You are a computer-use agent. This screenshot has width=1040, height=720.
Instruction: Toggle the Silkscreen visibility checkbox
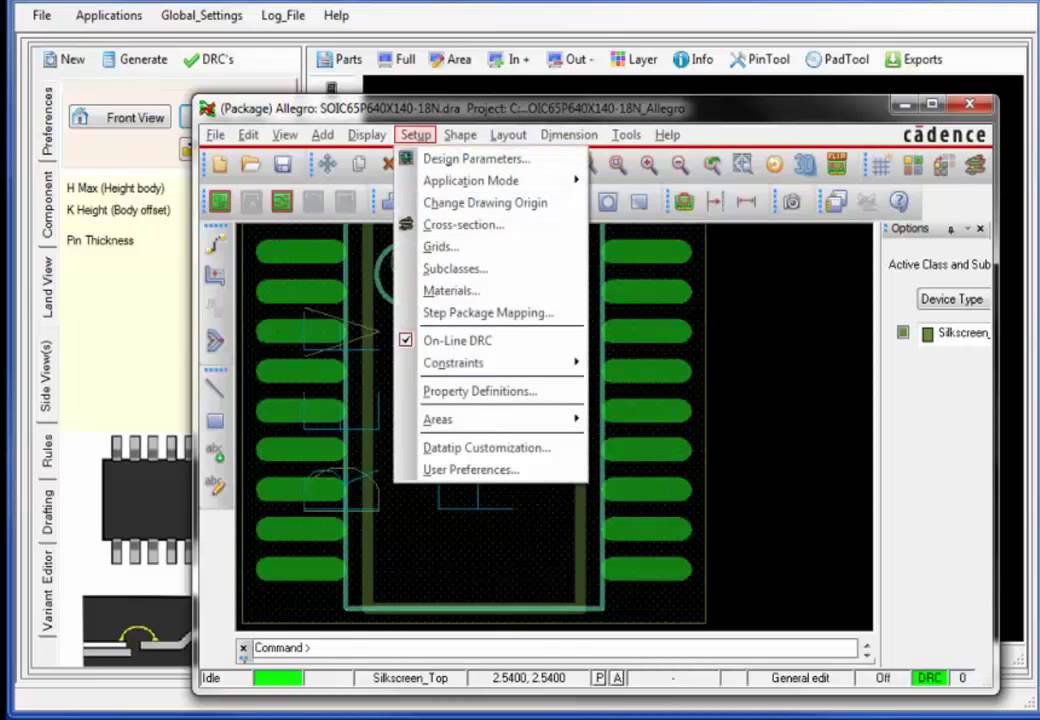903,332
